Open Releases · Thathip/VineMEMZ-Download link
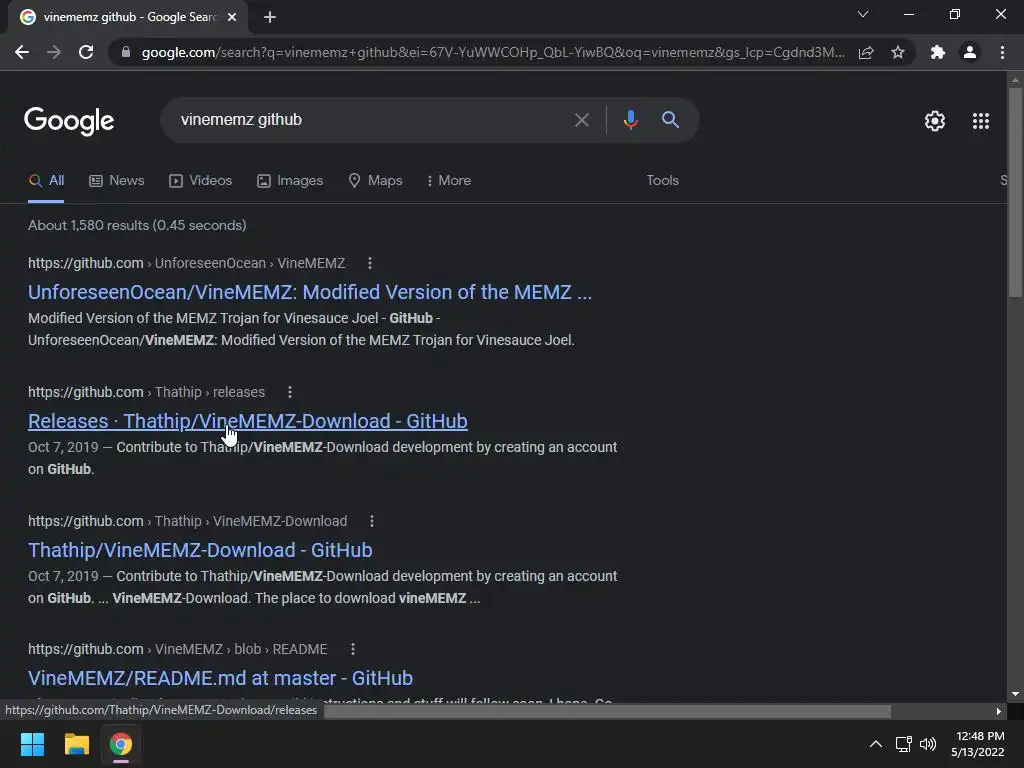This screenshot has width=1024, height=768. pyautogui.click(x=248, y=421)
